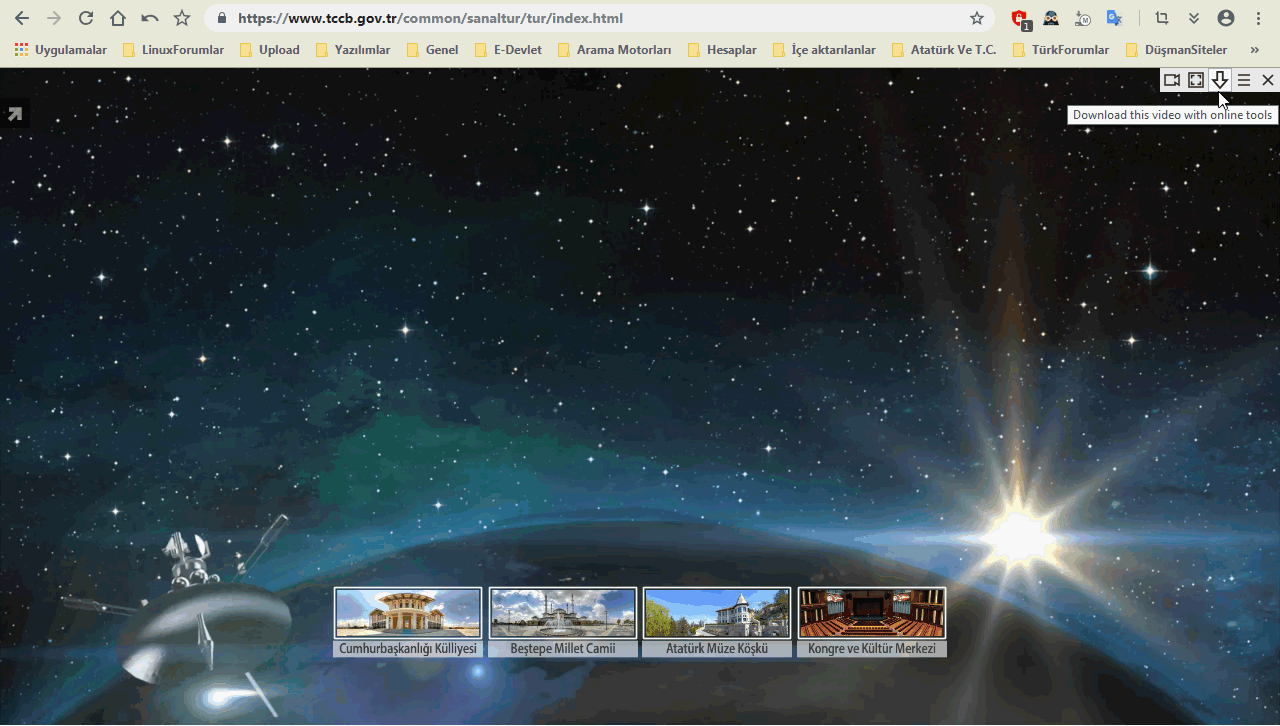This screenshot has width=1280, height=726.
Task: Open the TürkForumlar bookmark folder
Action: coord(1061,50)
